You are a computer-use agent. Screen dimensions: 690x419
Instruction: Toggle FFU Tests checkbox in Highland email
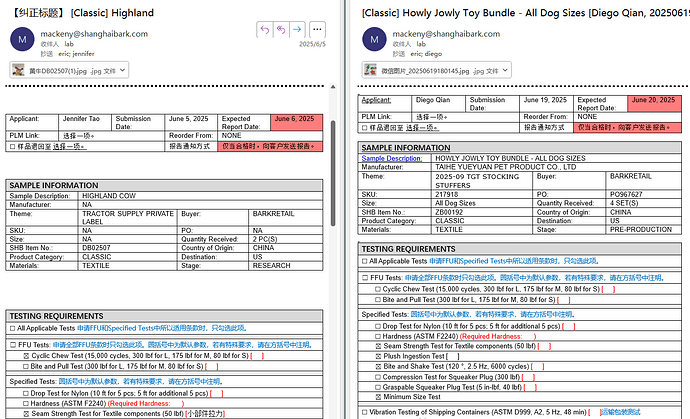(13, 345)
